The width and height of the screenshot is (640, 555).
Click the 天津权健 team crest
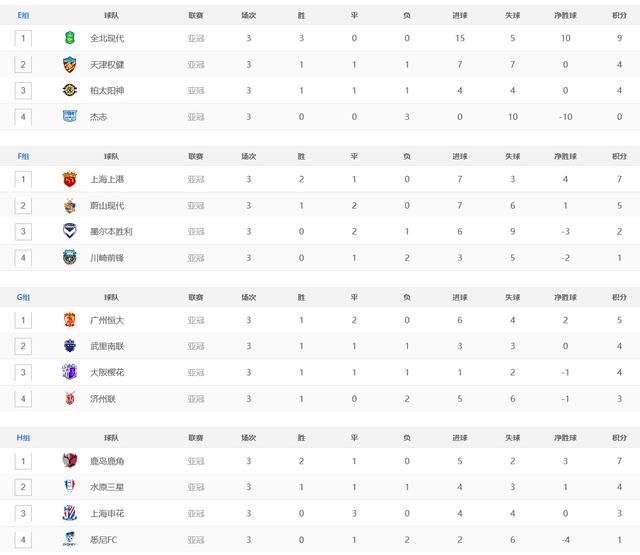[x=69, y=64]
